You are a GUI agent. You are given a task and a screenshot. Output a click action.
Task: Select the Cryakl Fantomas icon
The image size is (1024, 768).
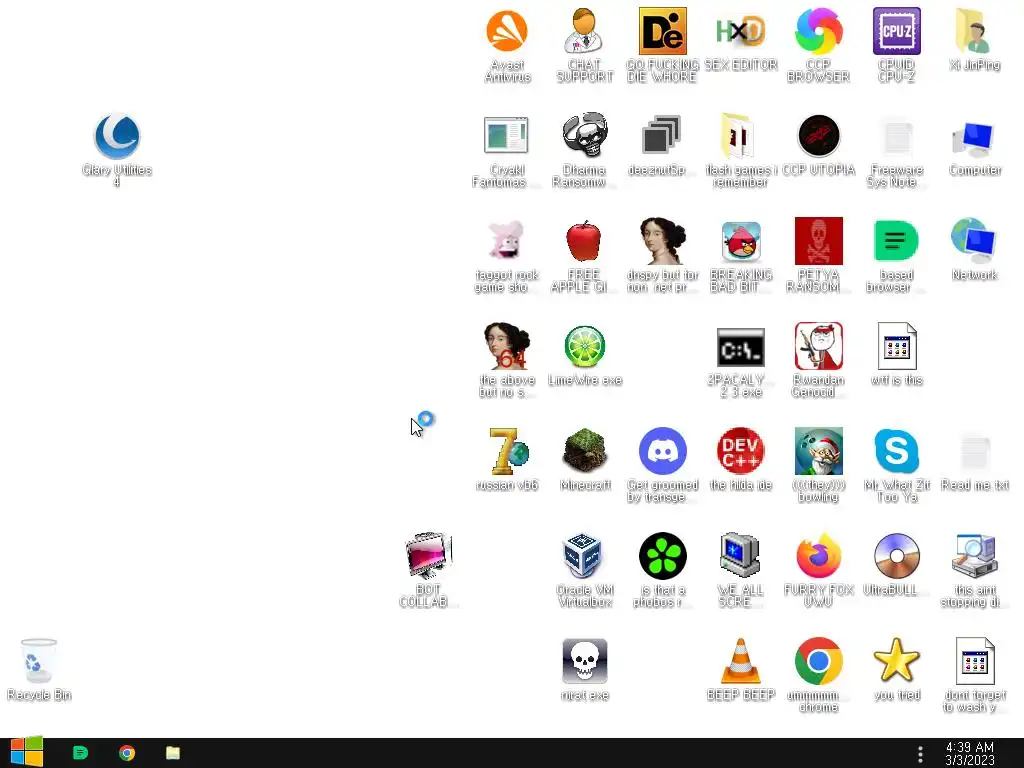pos(506,135)
